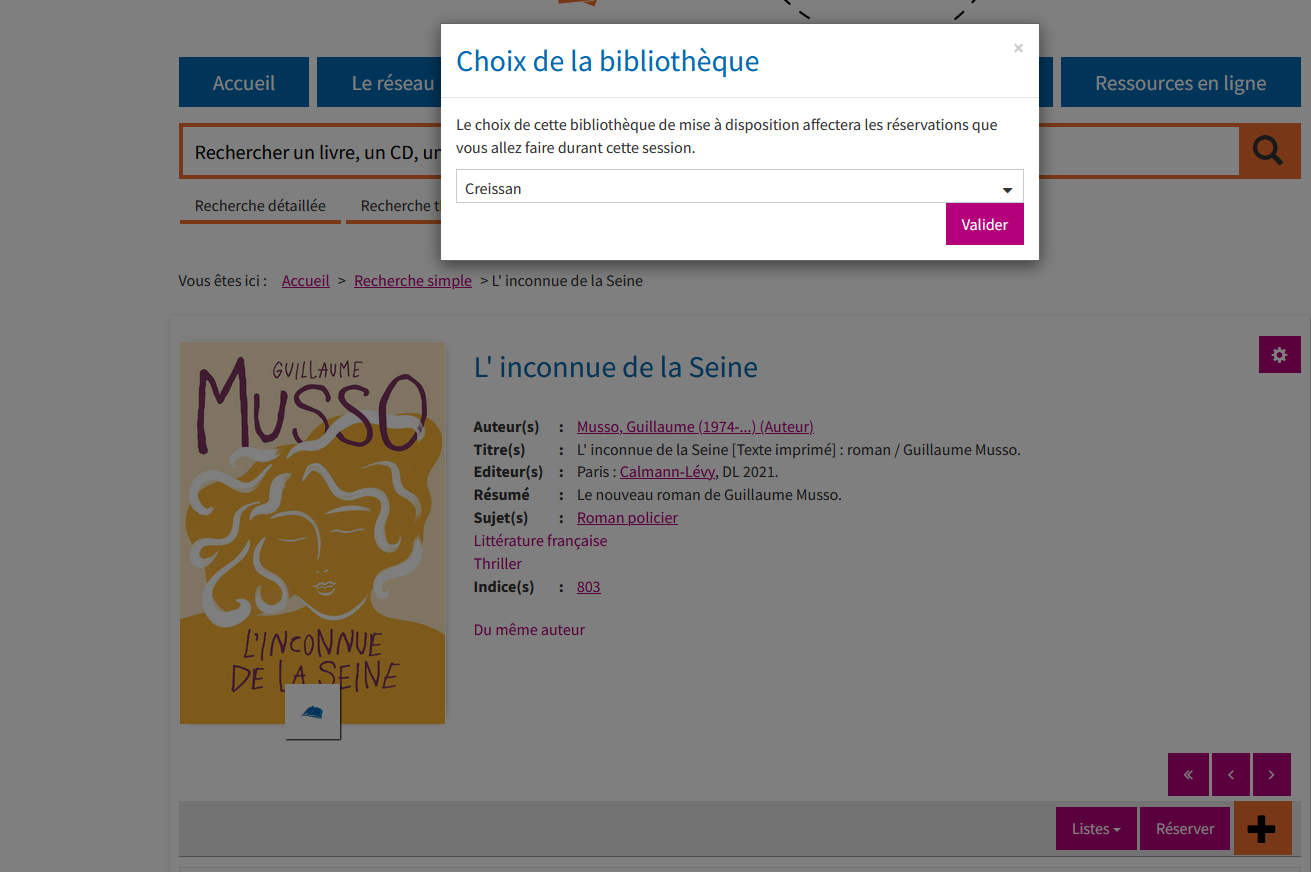Jump to first result with double-chevron icon

click(1188, 774)
